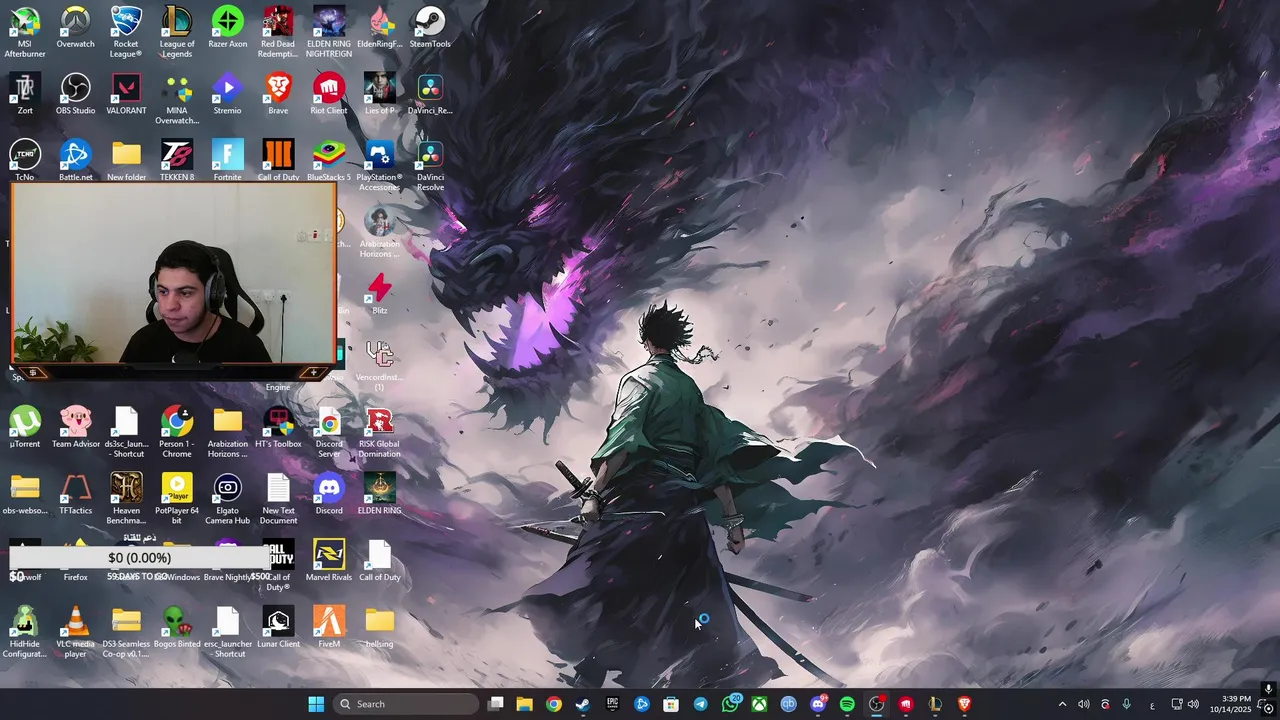Select VALORANT desktop icon
This screenshot has width=1280, height=720.
(x=126, y=95)
